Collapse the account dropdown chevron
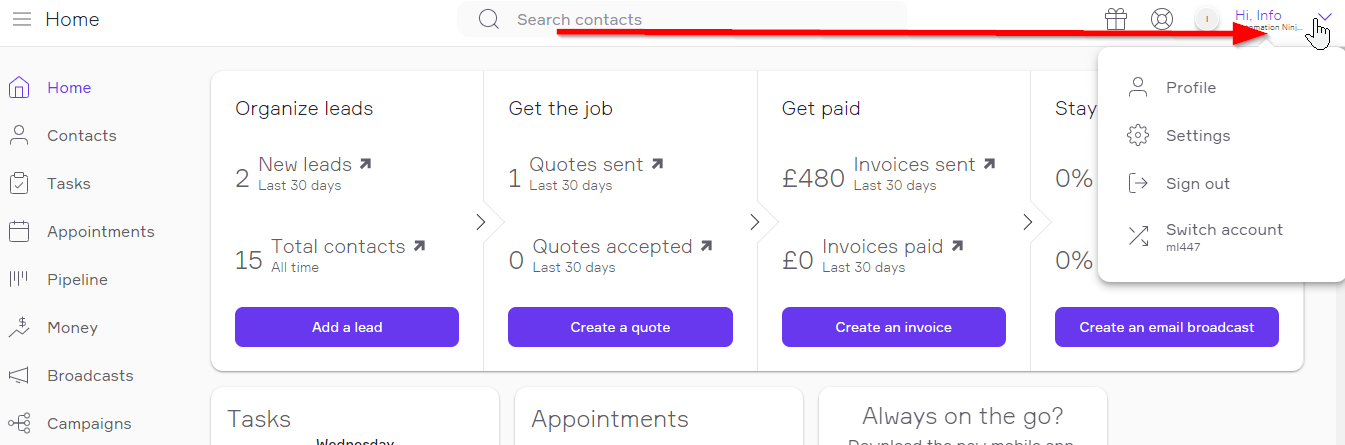1345x445 pixels. (1324, 17)
